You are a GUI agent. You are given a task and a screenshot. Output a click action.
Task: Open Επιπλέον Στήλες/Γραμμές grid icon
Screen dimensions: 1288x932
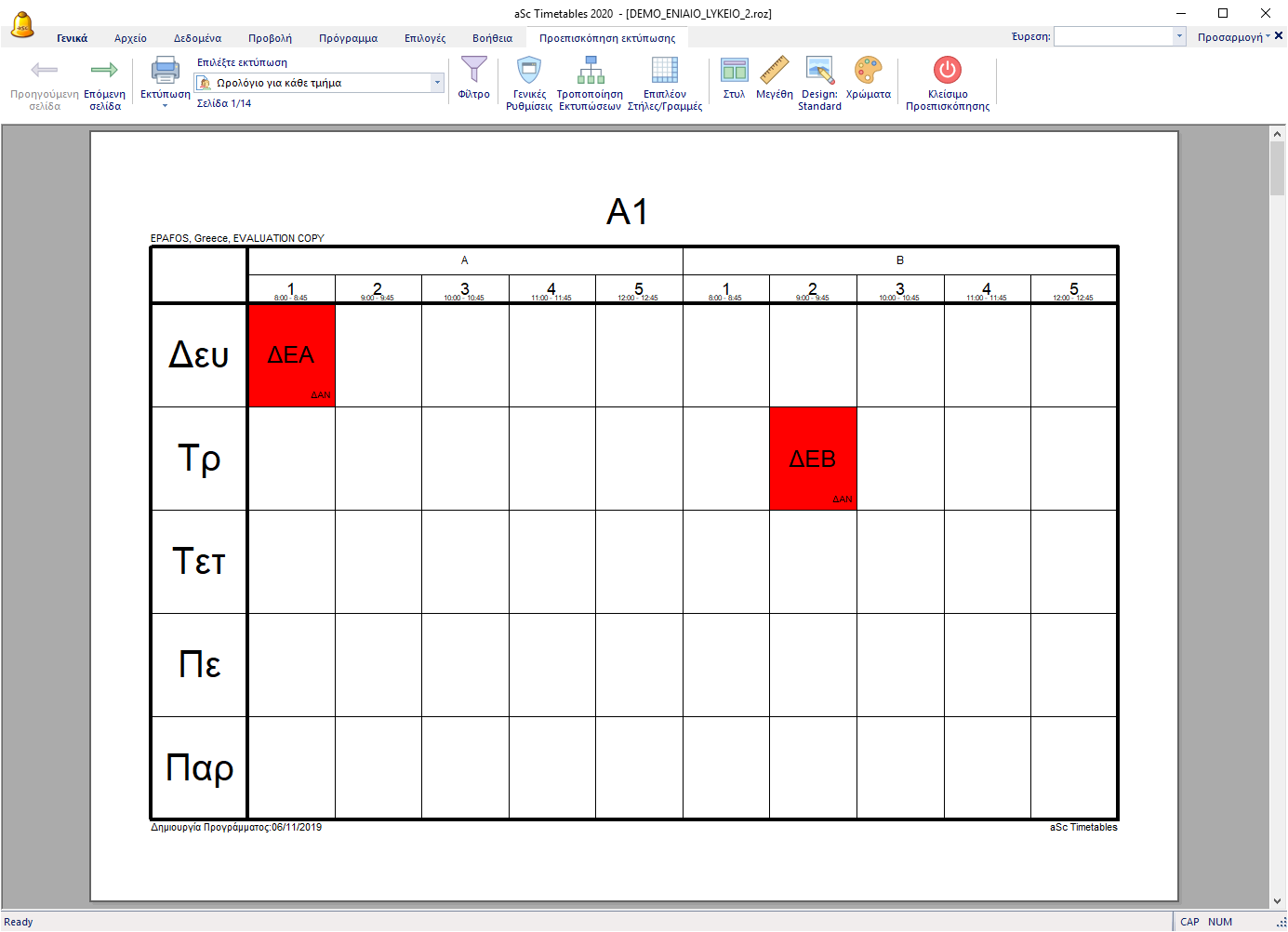pyautogui.click(x=664, y=71)
